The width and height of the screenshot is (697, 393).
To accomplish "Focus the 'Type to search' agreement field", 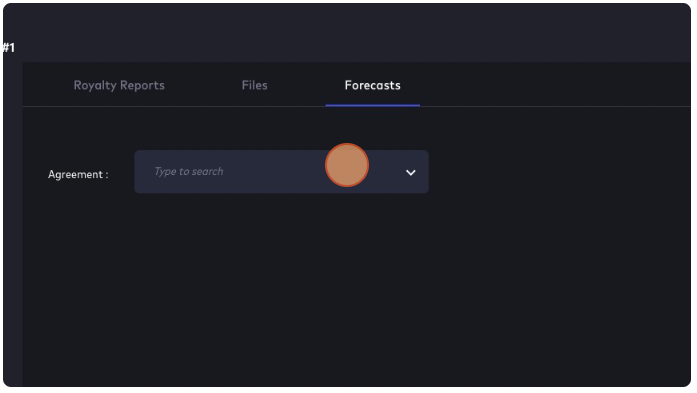I will 281,172.
